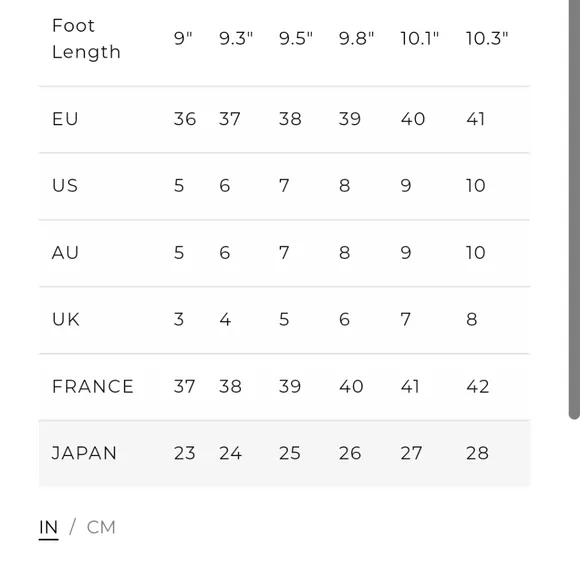Select France size 42 cell
This screenshot has width=580, height=579.
[x=478, y=387]
